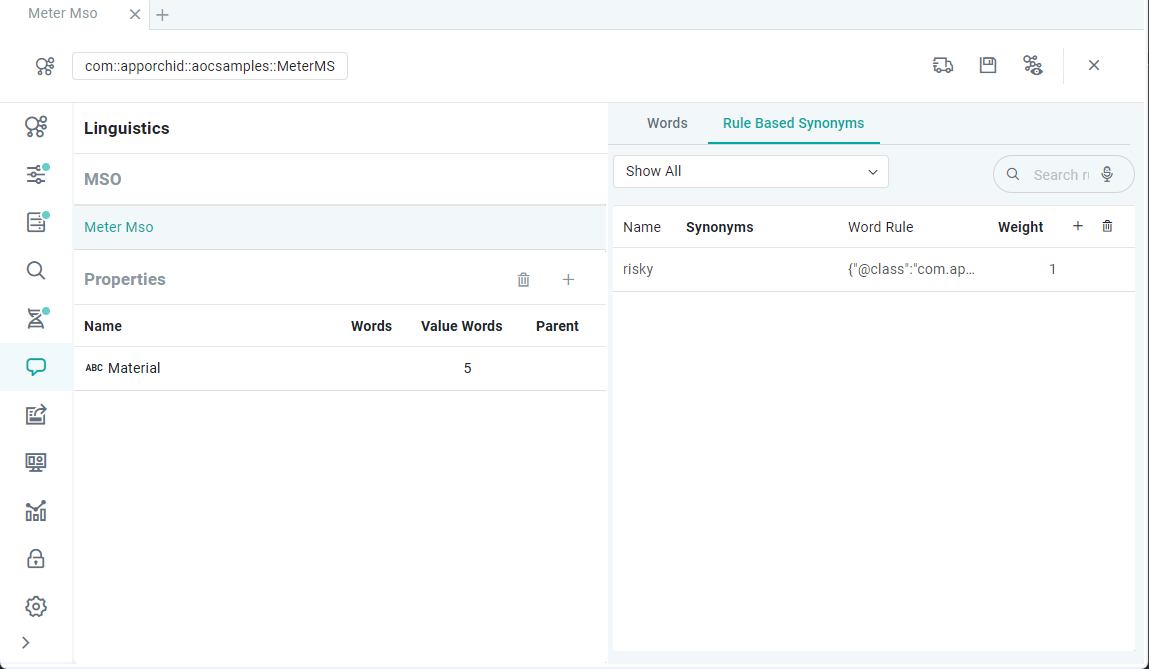Click the DNA helix icon in sidebar

(36, 319)
